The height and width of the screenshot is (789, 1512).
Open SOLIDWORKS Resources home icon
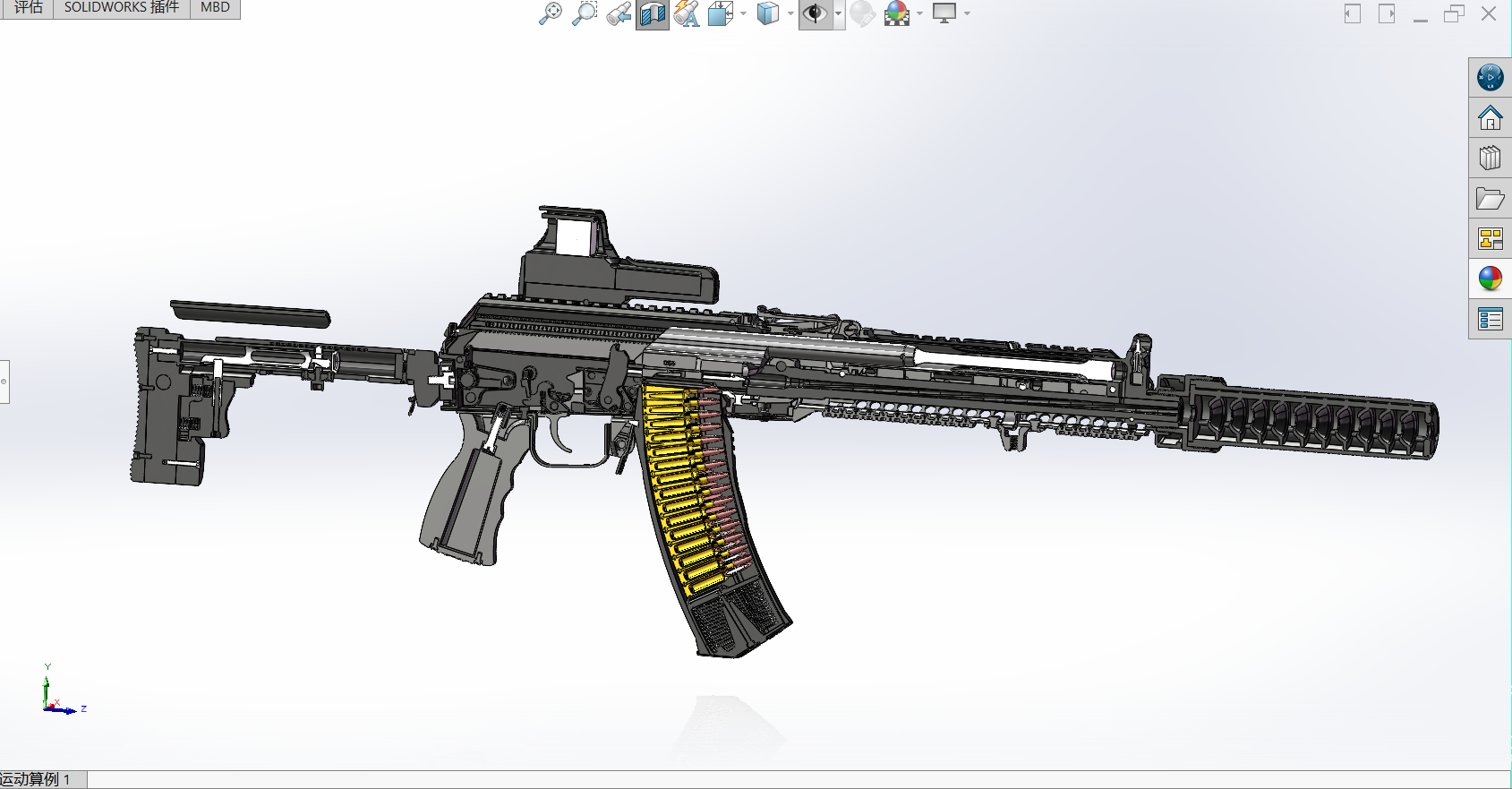coord(1491,117)
